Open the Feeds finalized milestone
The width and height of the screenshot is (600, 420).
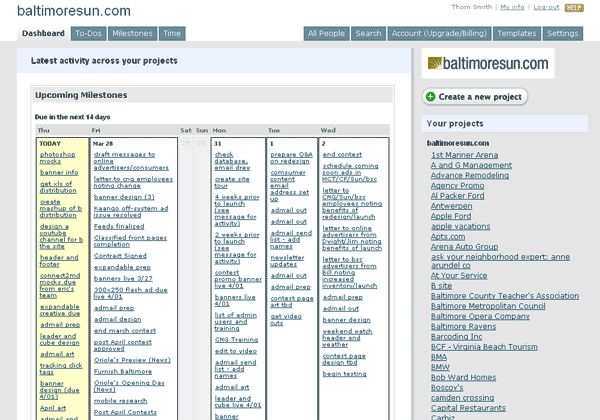tap(119, 226)
